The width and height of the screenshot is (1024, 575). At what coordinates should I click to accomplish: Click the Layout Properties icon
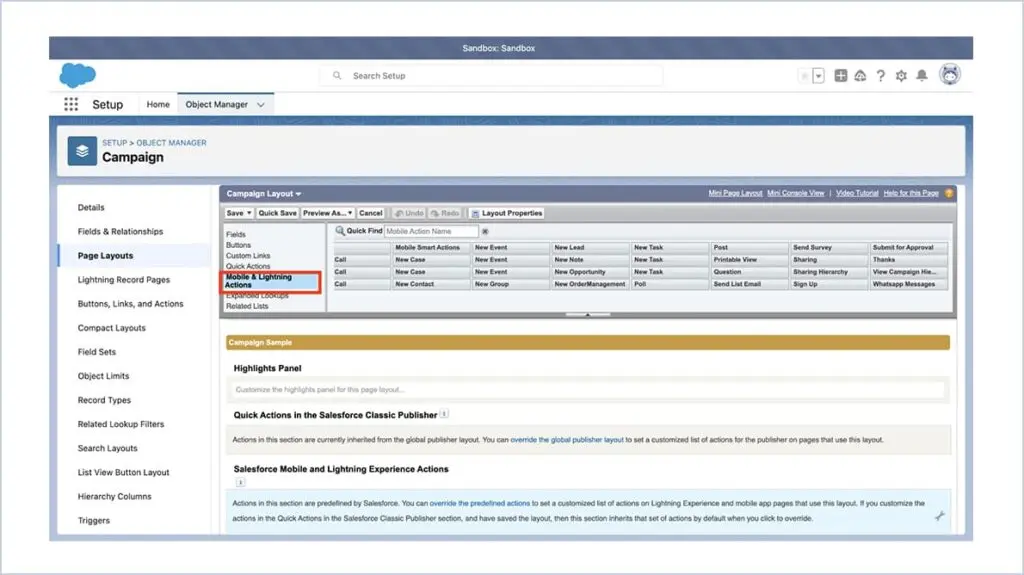pyautogui.click(x=475, y=214)
